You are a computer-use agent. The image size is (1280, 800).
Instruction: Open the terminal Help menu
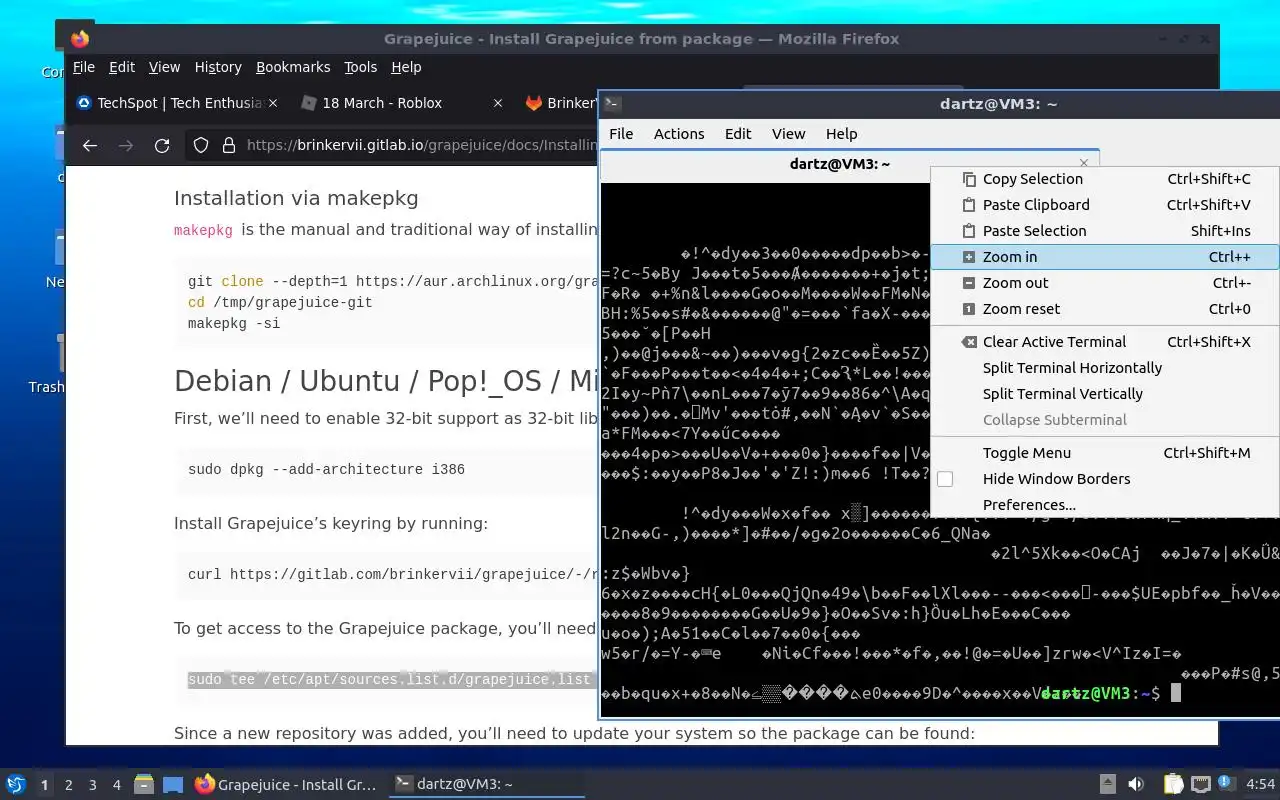coord(841,134)
